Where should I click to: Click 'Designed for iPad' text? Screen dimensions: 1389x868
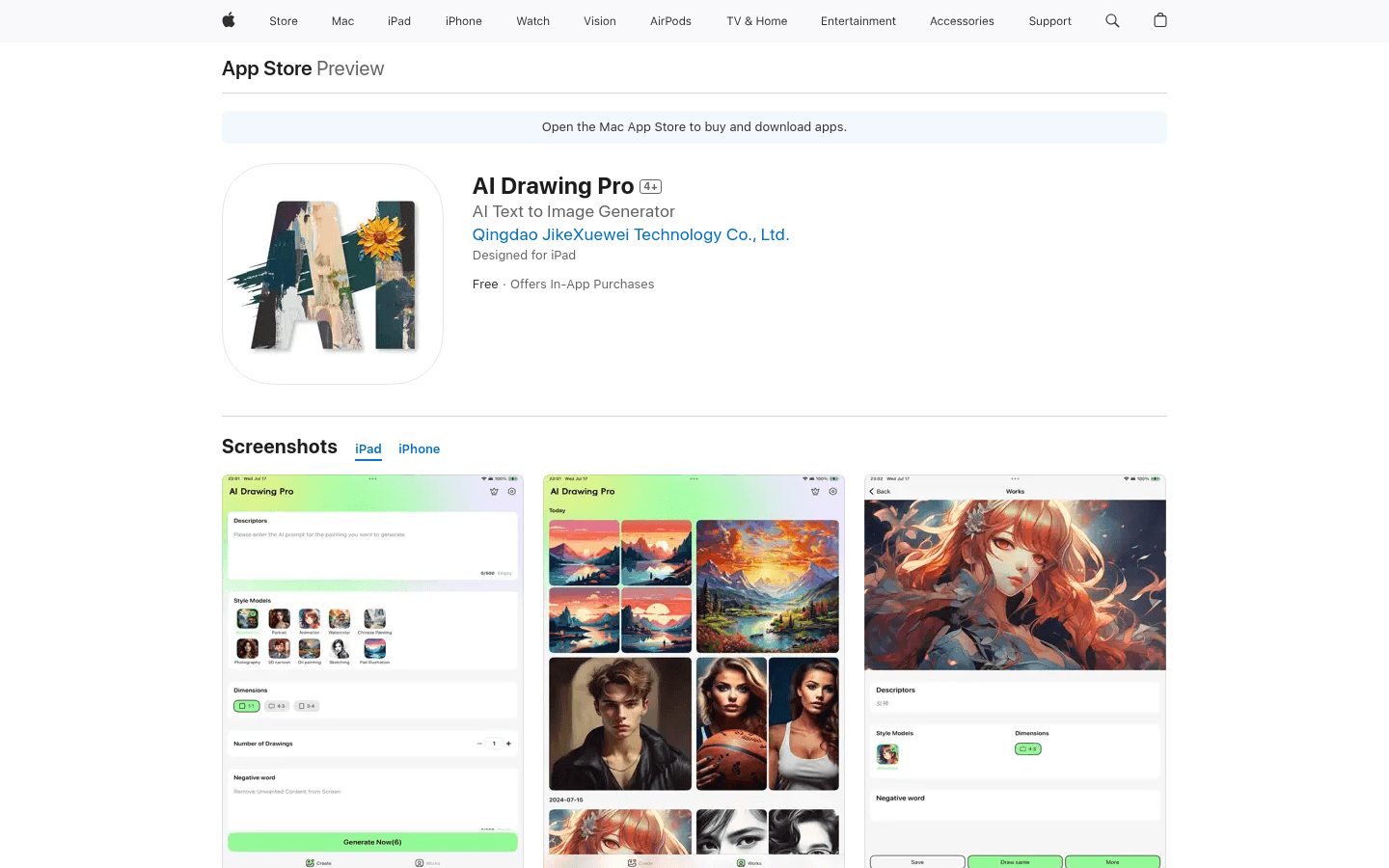click(524, 256)
